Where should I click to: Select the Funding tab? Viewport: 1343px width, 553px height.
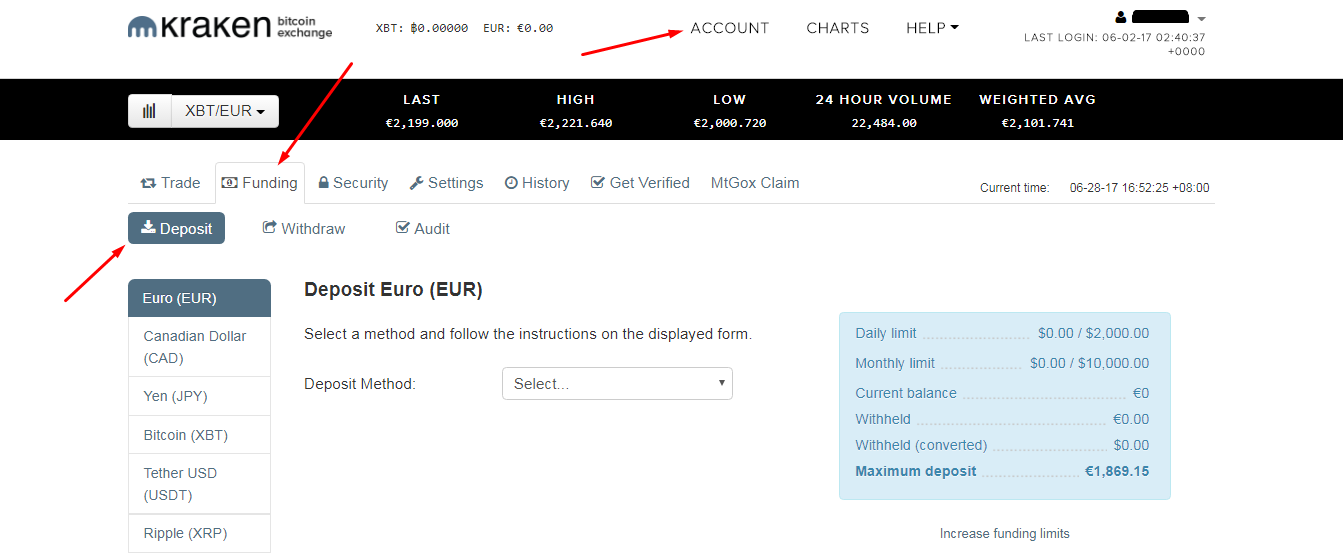(260, 183)
